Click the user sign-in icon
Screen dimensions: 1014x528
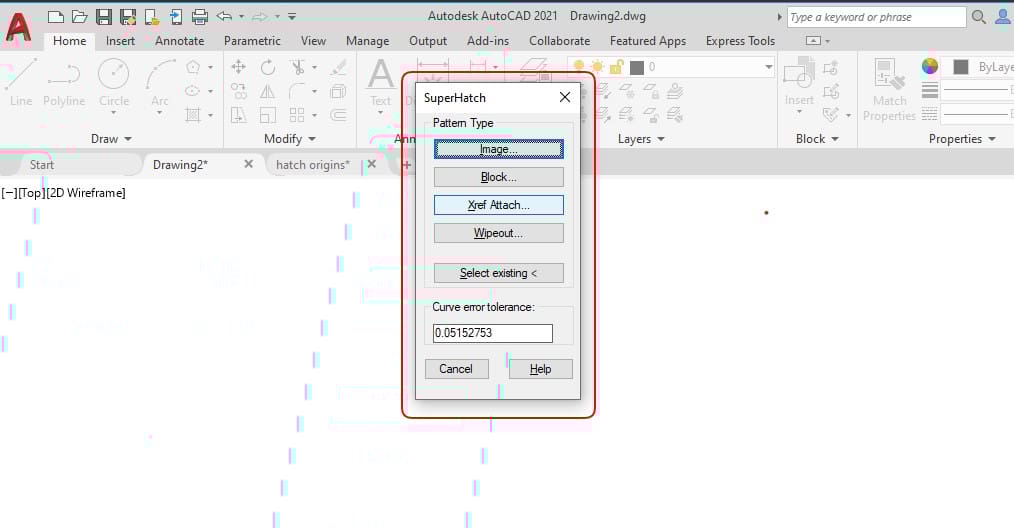(1003, 17)
